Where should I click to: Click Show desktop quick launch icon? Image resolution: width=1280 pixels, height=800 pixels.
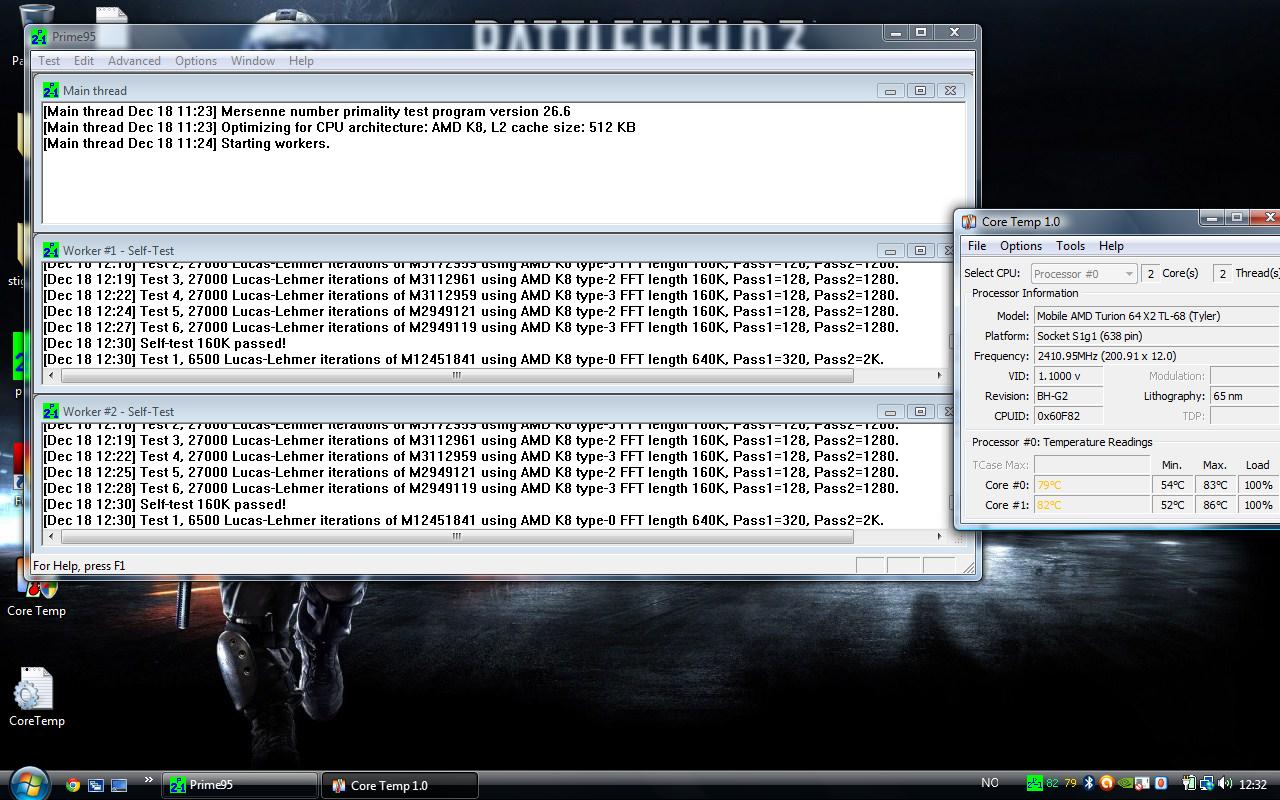pos(119,785)
